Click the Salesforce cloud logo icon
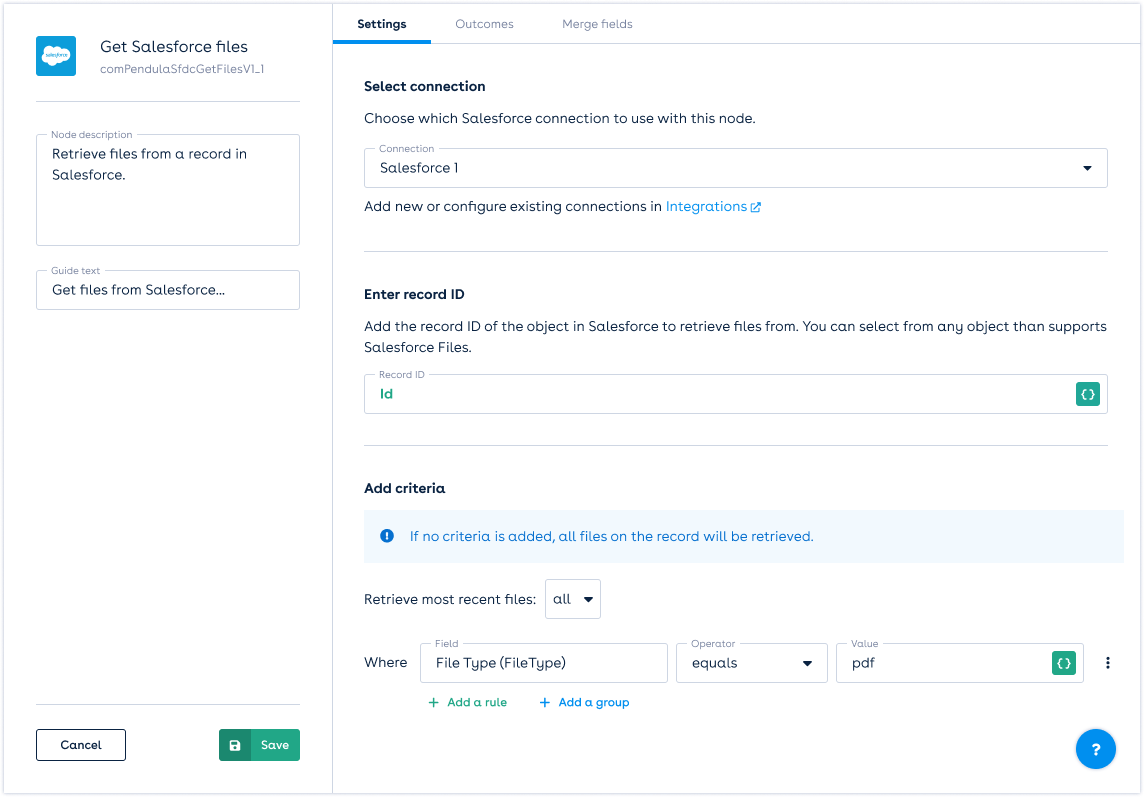This screenshot has width=1145, height=797. [x=56, y=56]
